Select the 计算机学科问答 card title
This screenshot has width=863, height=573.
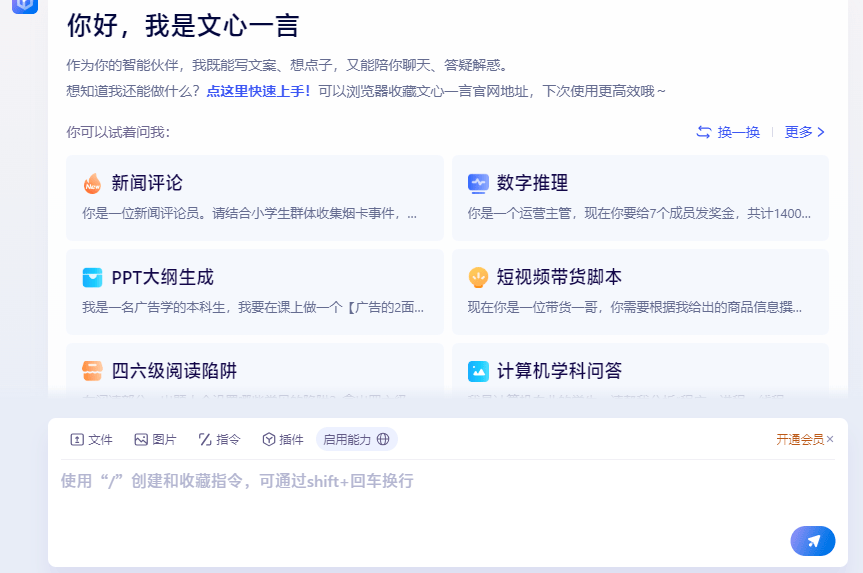pyautogui.click(x=559, y=371)
